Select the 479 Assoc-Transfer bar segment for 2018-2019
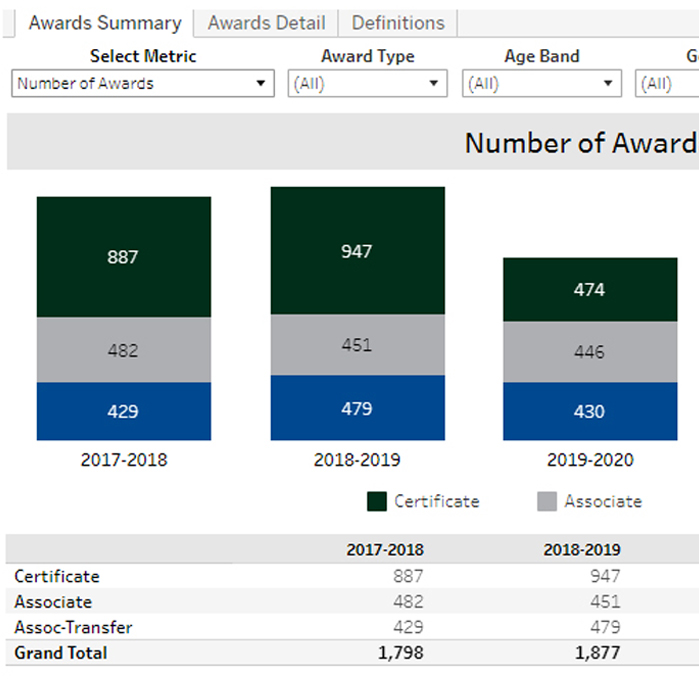699x699 pixels. point(358,408)
